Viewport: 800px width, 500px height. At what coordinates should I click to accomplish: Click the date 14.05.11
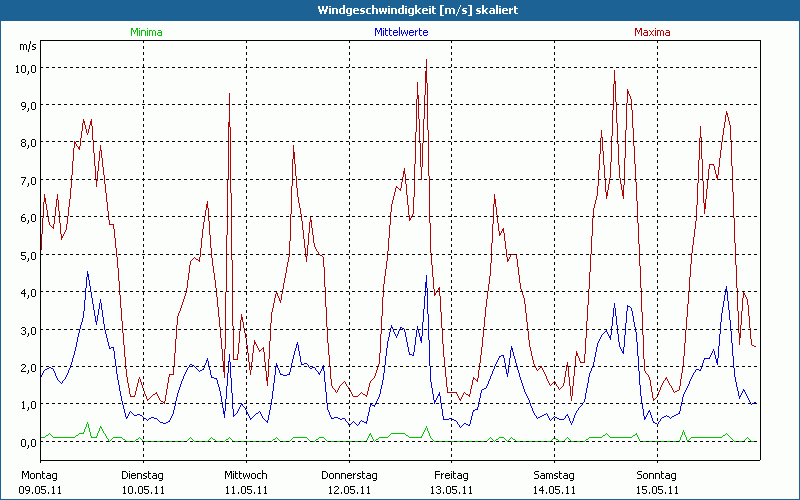pyautogui.click(x=555, y=490)
